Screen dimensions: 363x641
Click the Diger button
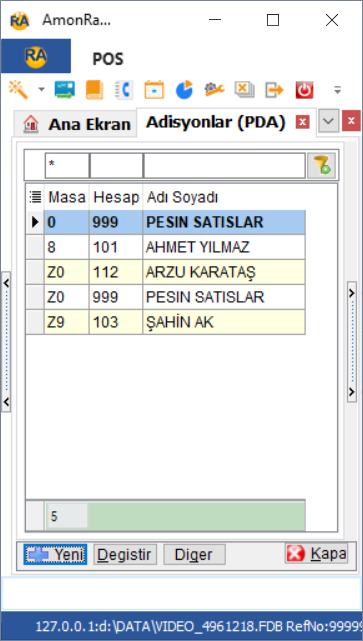[194, 554]
